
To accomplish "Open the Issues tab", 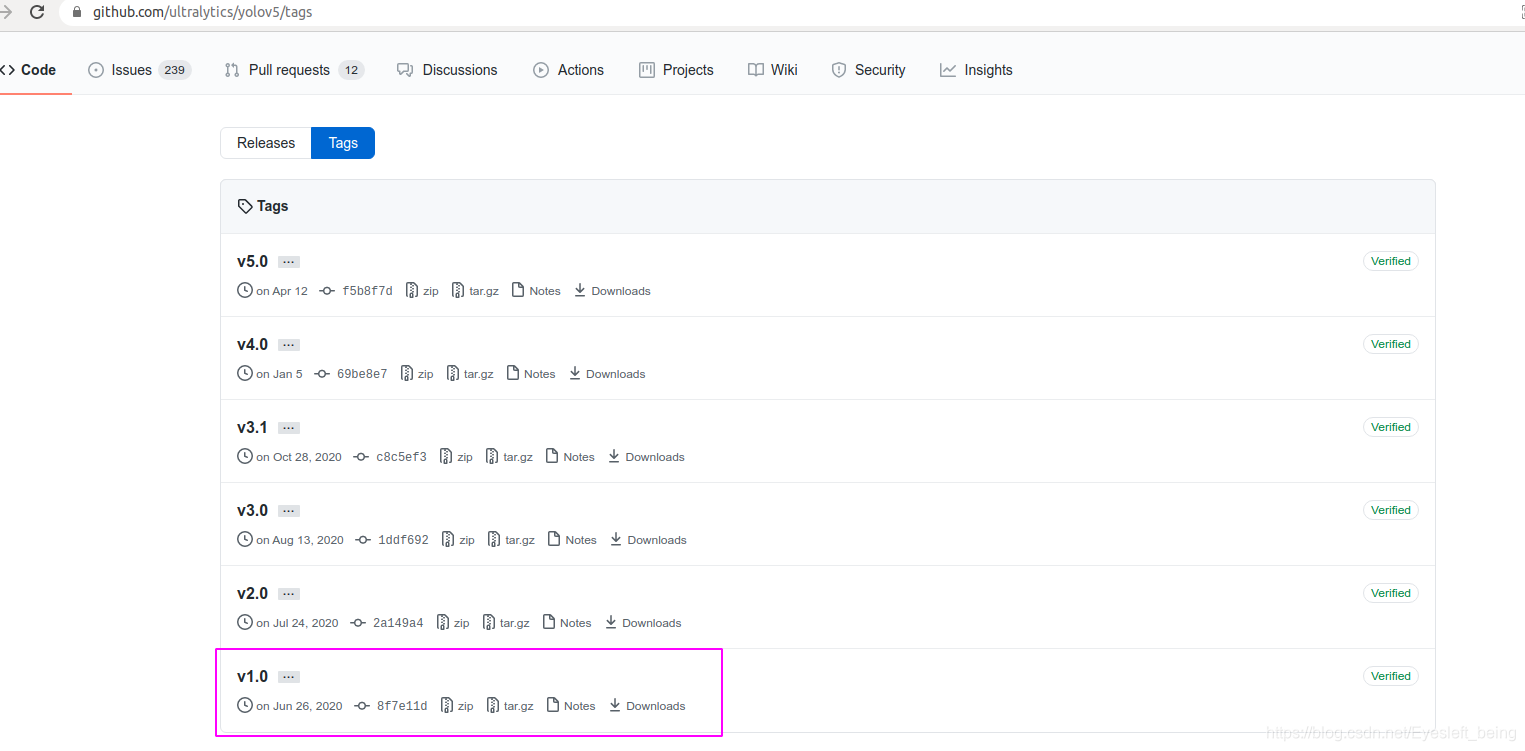I will click(x=139, y=70).
